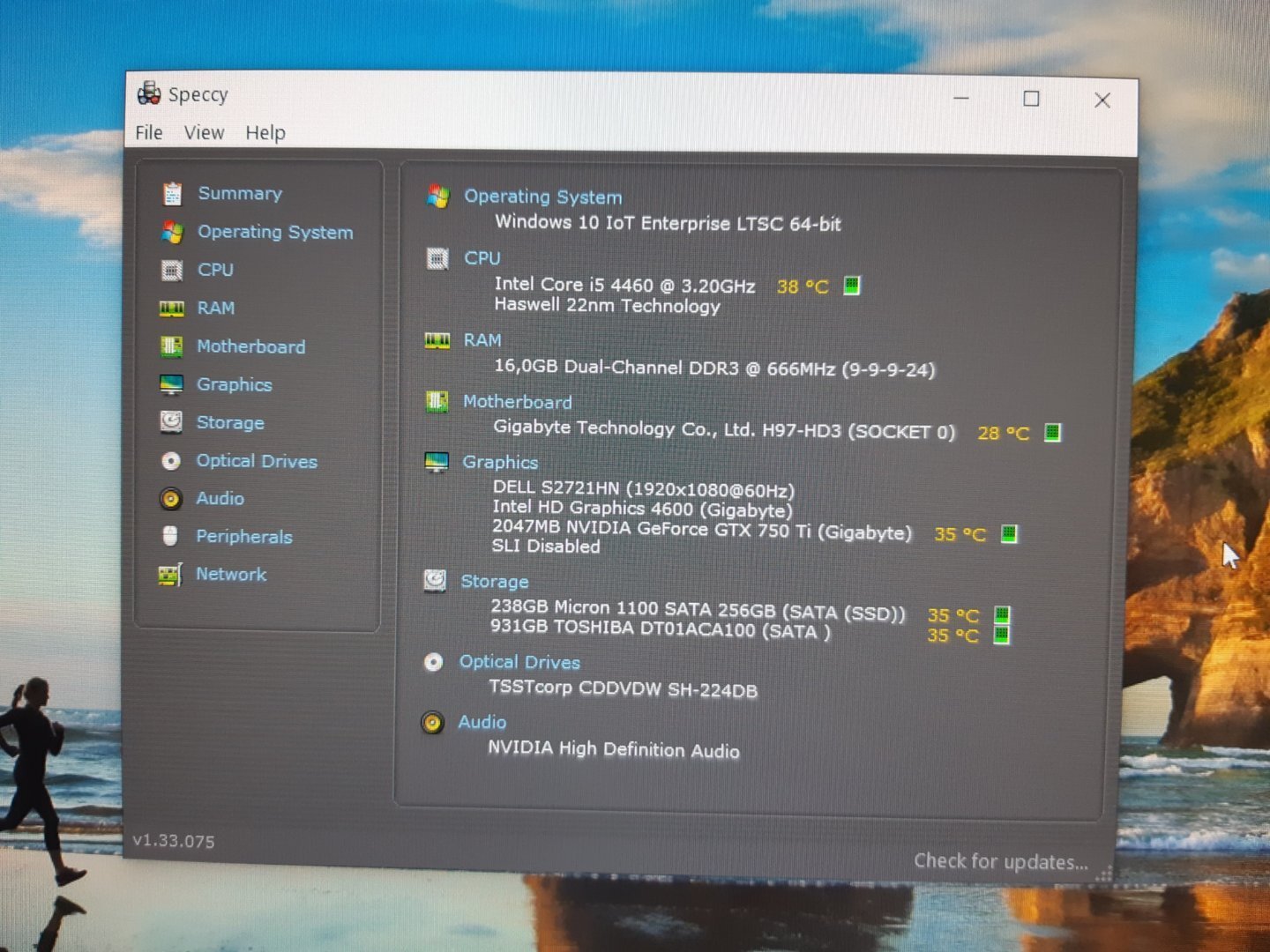This screenshot has width=1270, height=952.
Task: Select Audio in the sidebar
Action: (220, 498)
